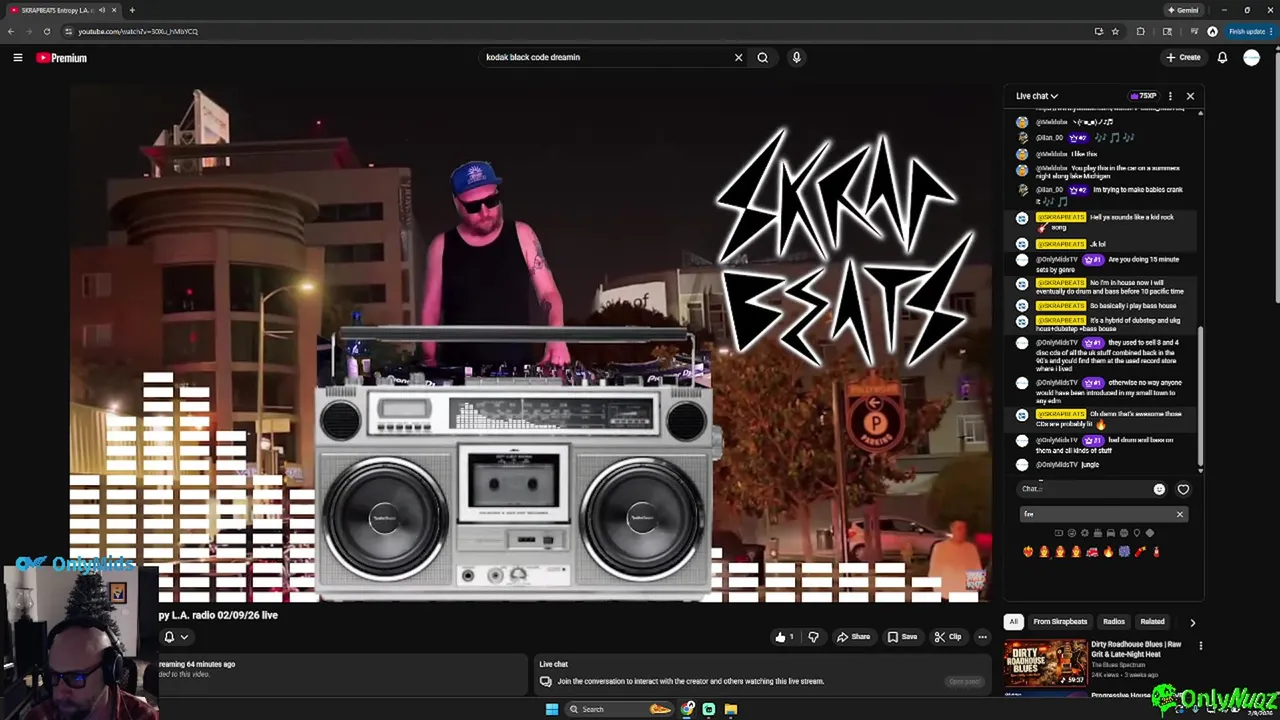
Task: Open the 75XP badge
Action: 1144,96
